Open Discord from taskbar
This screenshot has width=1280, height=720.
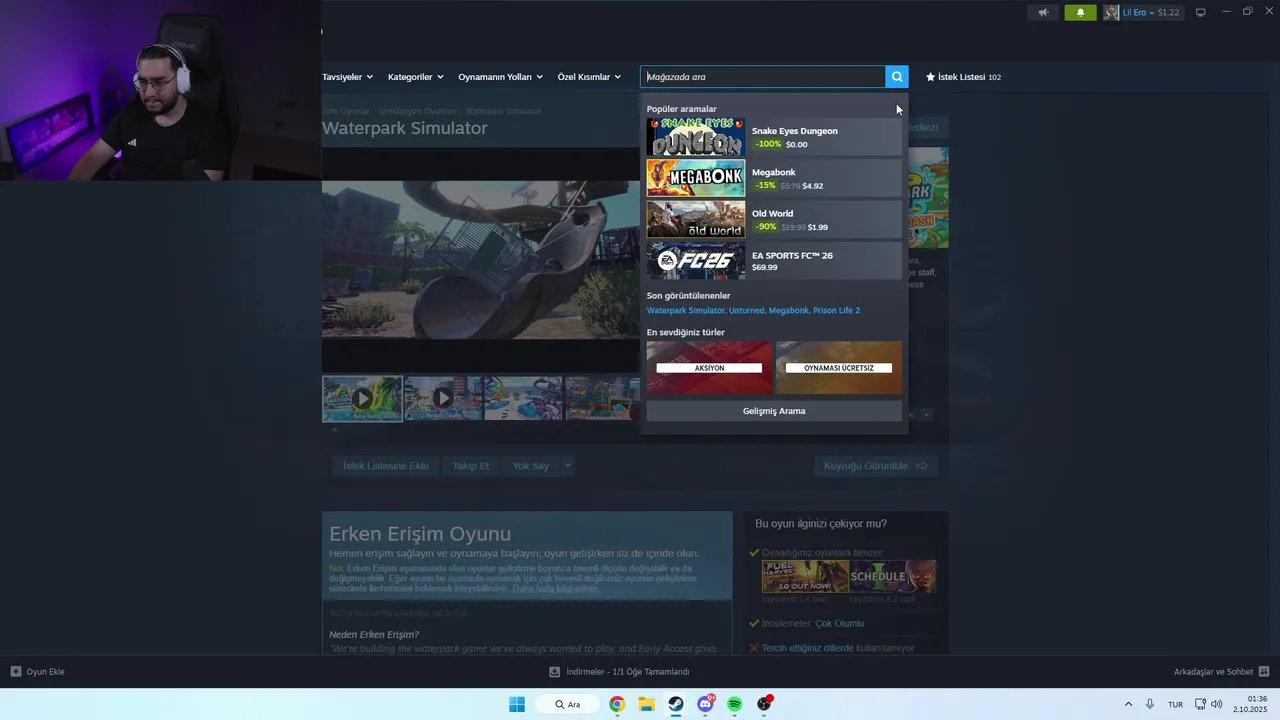tap(706, 704)
